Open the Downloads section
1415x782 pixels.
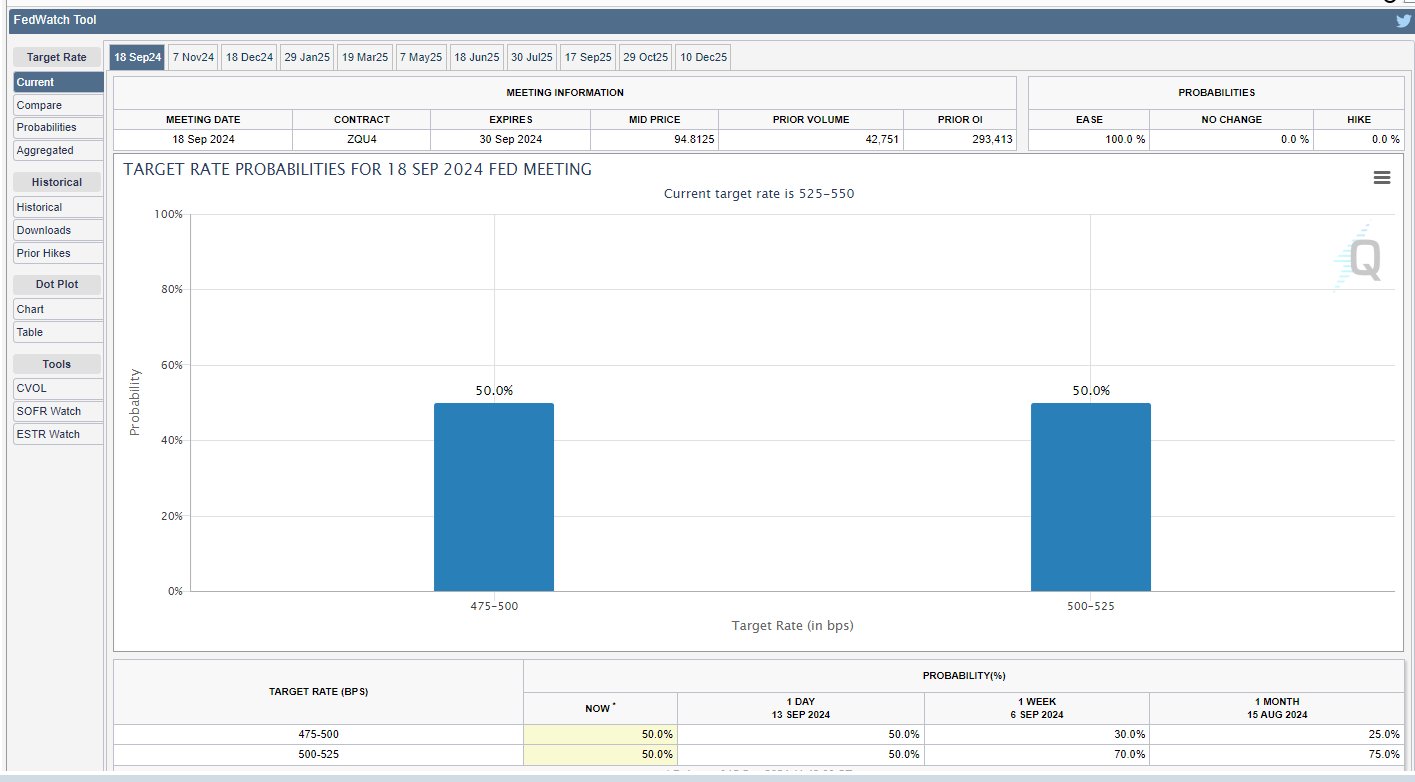point(58,231)
